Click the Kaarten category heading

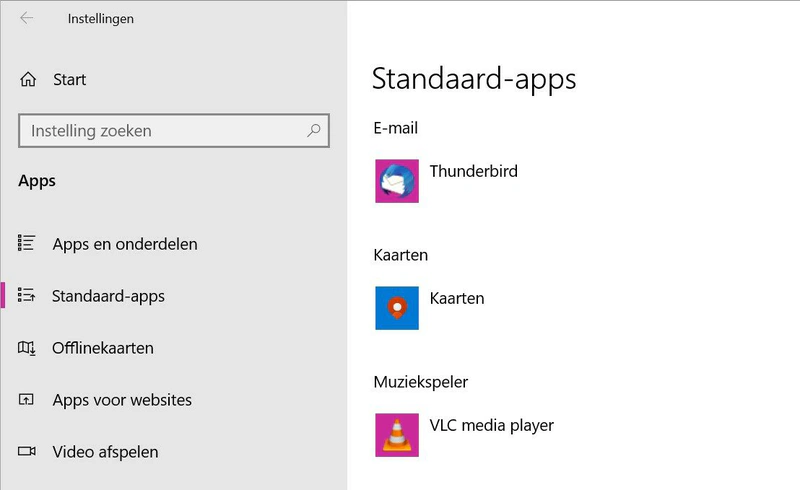point(401,255)
